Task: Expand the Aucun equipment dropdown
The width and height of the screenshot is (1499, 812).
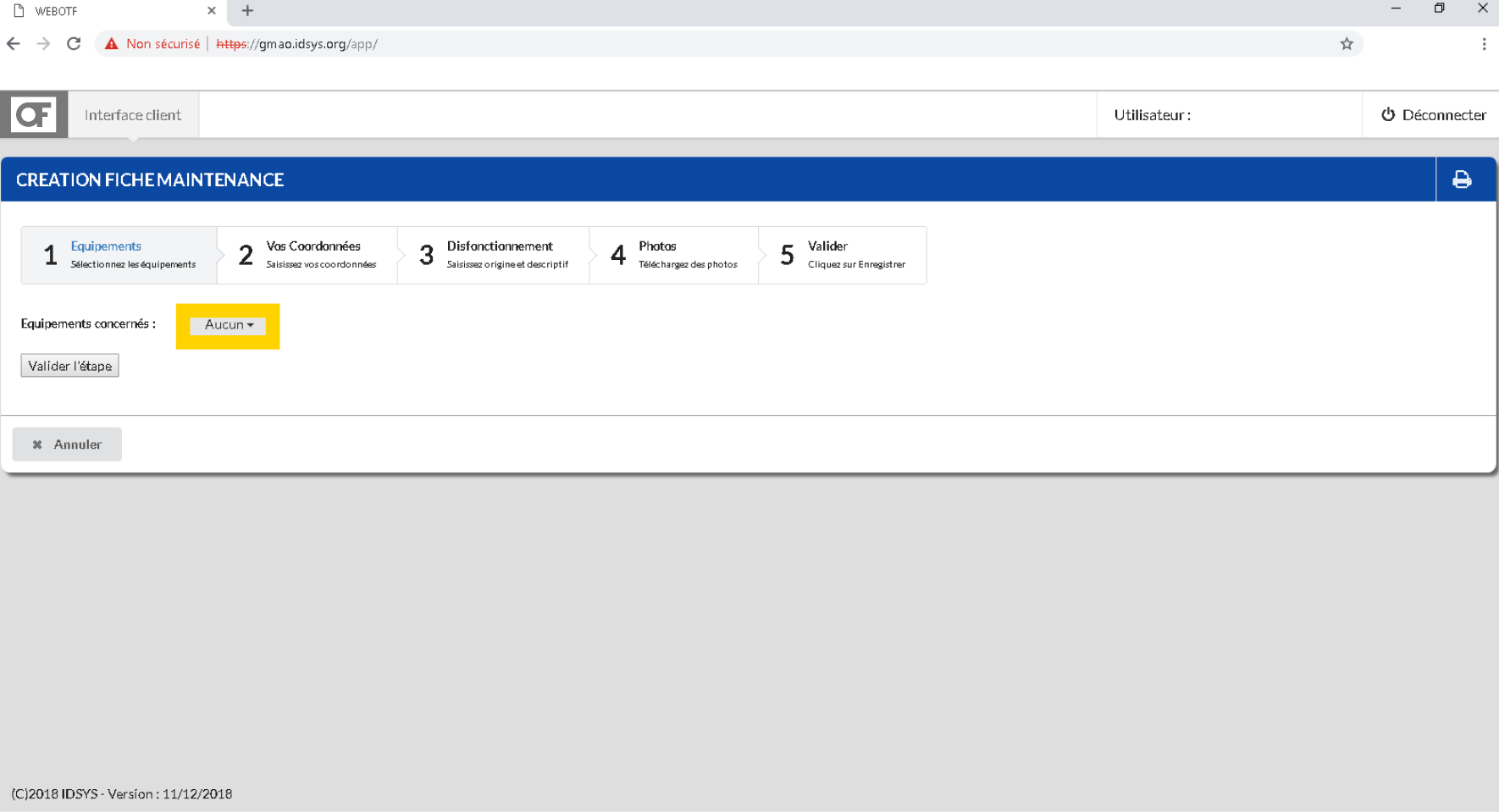Action: [x=228, y=325]
